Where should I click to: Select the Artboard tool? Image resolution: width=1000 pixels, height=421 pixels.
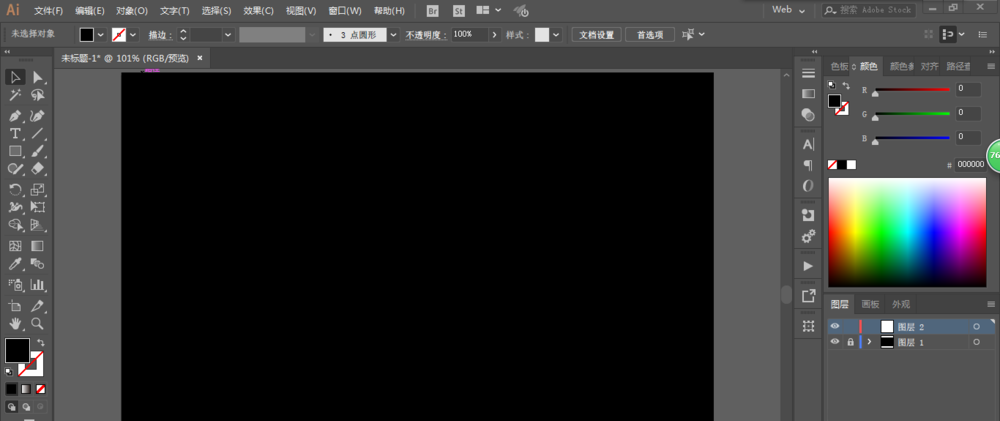pos(15,306)
